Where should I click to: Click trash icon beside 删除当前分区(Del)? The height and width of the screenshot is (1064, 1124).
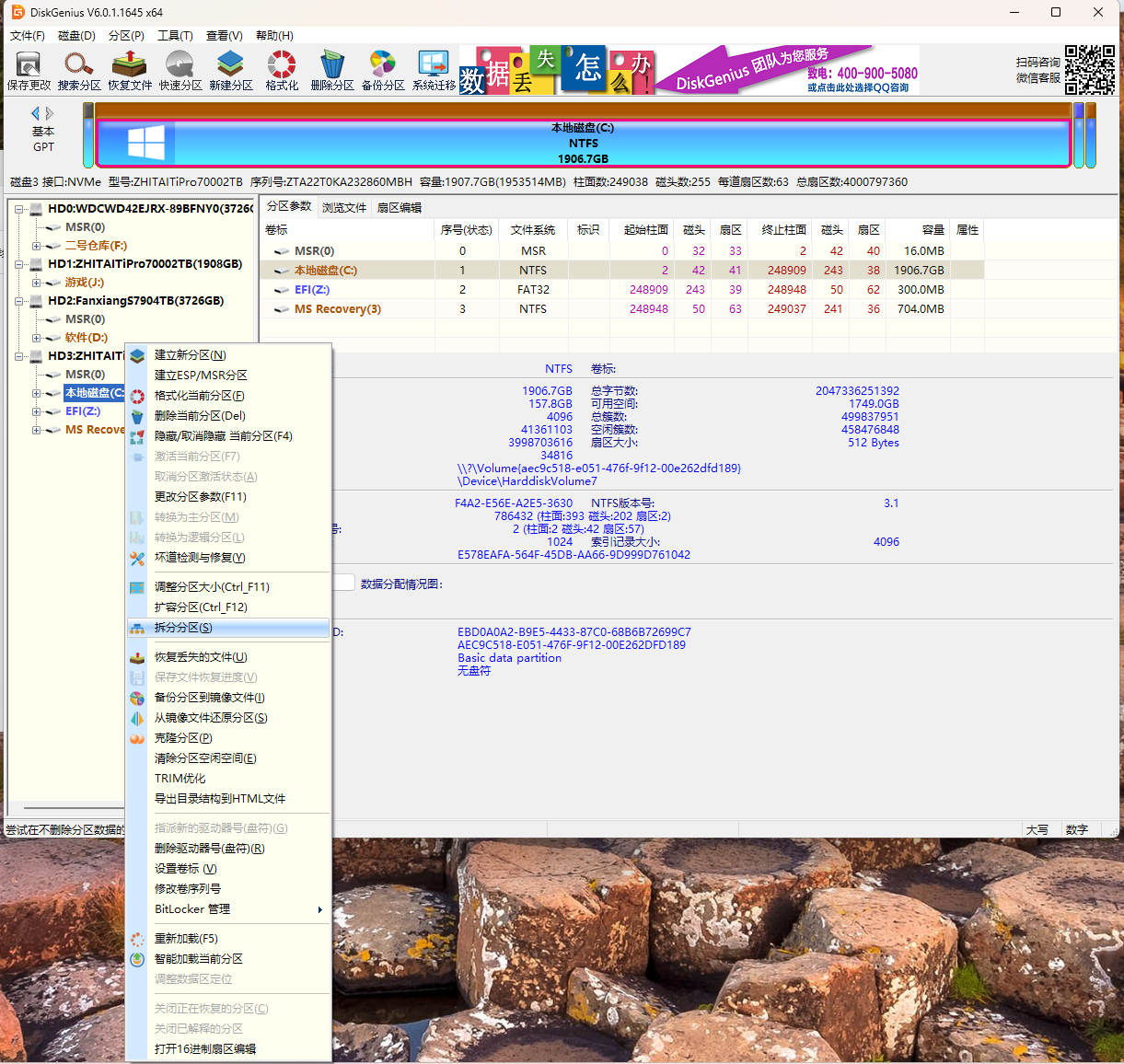click(x=137, y=416)
